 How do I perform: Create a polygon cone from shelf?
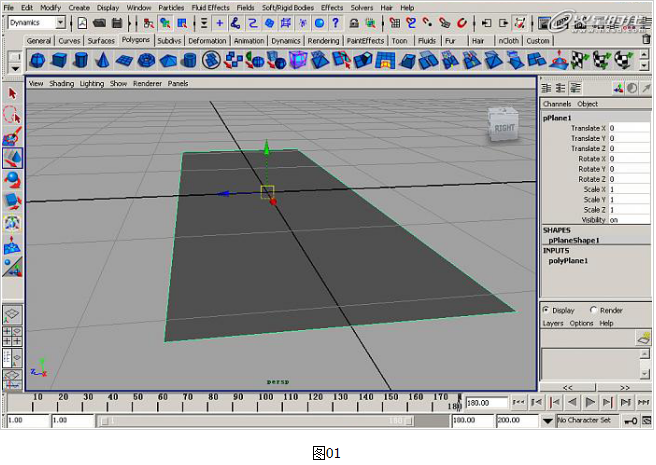tap(103, 60)
